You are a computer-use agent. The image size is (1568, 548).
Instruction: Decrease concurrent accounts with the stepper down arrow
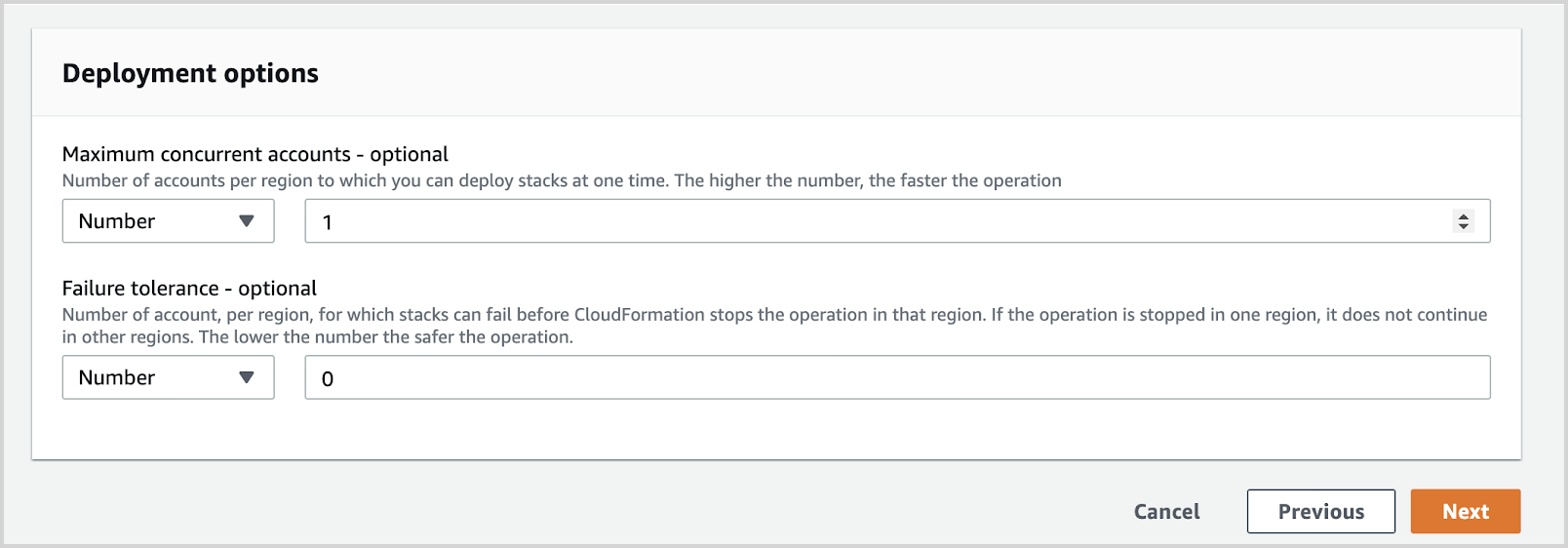pyautogui.click(x=1463, y=227)
